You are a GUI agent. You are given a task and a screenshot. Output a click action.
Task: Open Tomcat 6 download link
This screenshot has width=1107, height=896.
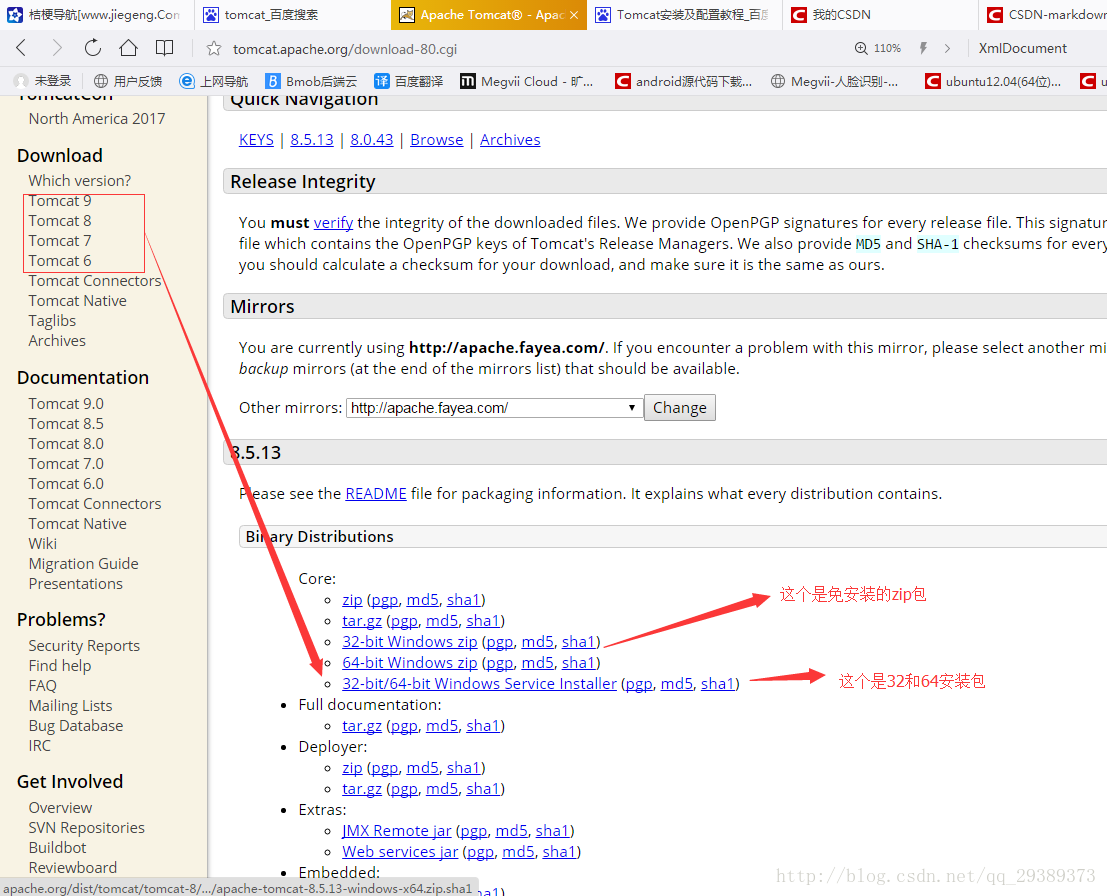(60, 261)
